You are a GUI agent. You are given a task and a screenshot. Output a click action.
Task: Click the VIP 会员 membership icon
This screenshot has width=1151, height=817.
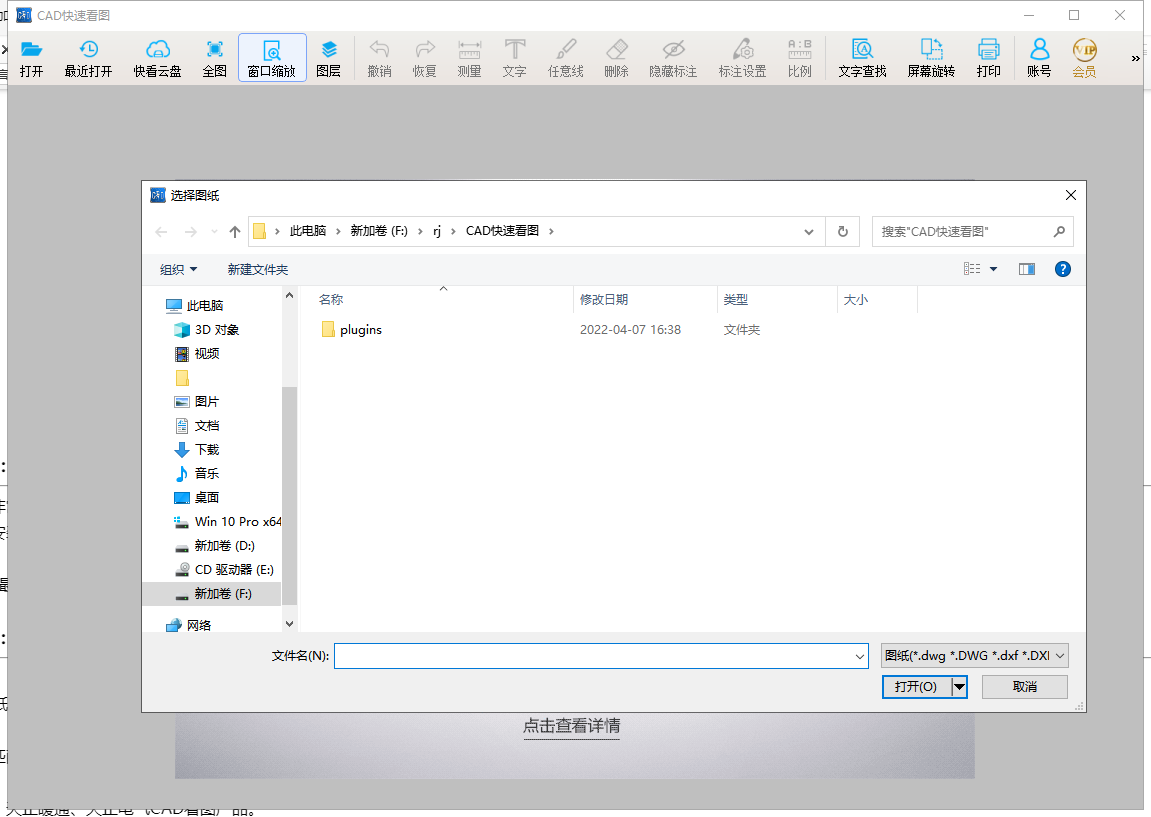[x=1084, y=58]
